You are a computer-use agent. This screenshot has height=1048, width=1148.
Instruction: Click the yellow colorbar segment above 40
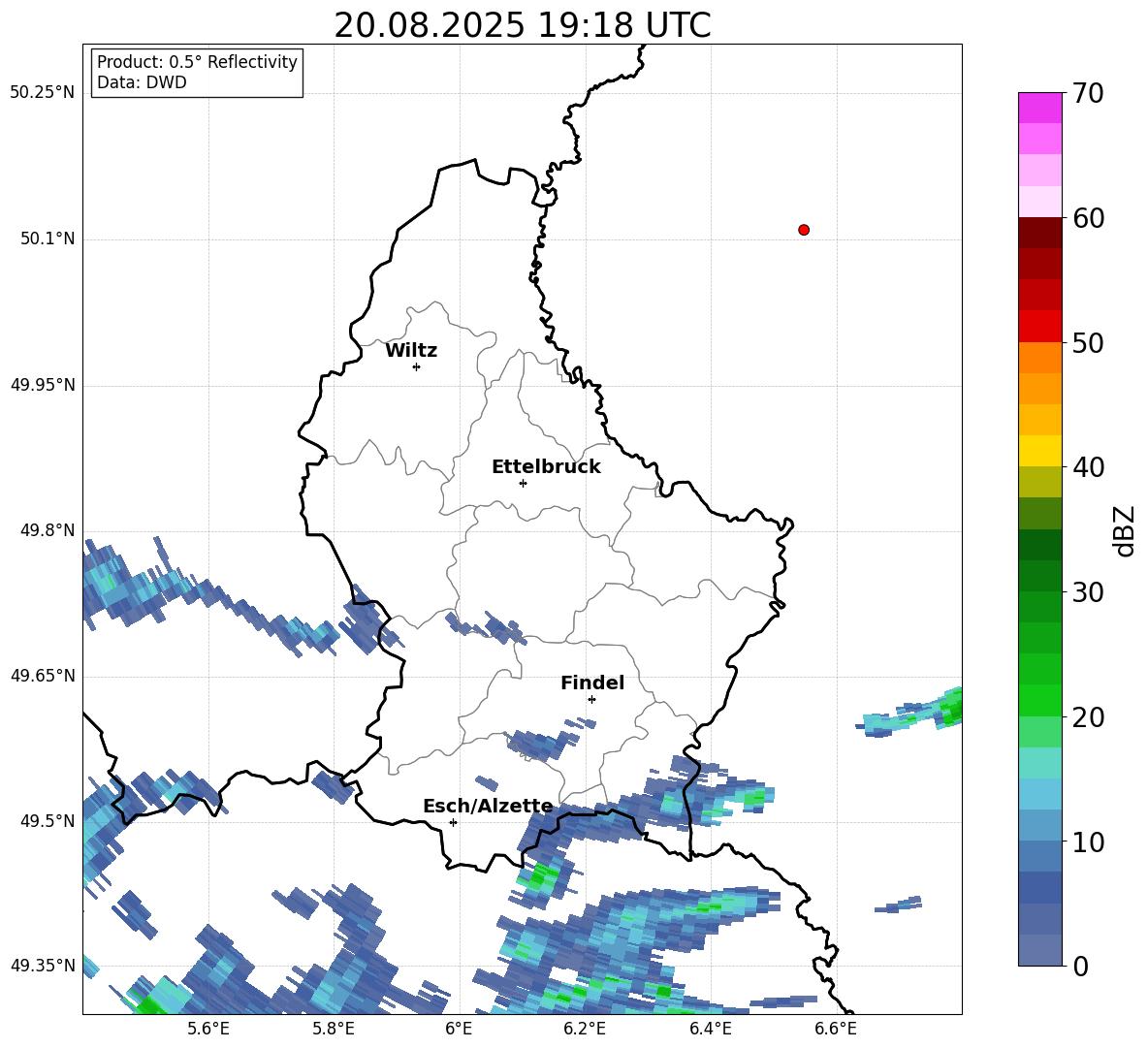[1039, 451]
